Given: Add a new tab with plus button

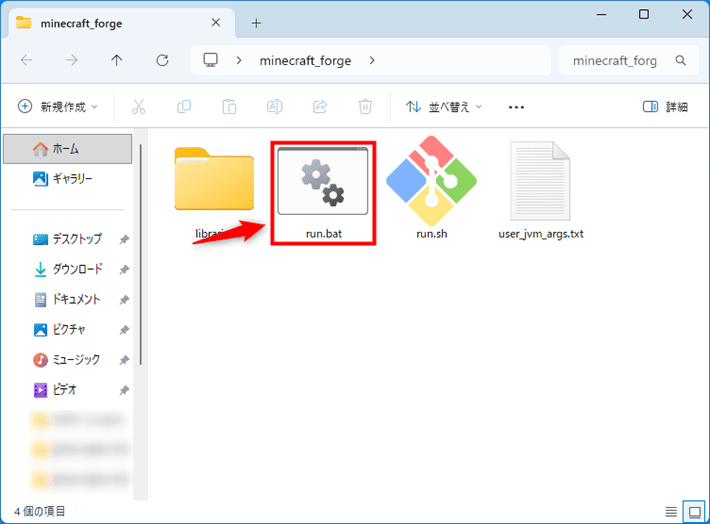Looking at the screenshot, I should pos(256,23).
